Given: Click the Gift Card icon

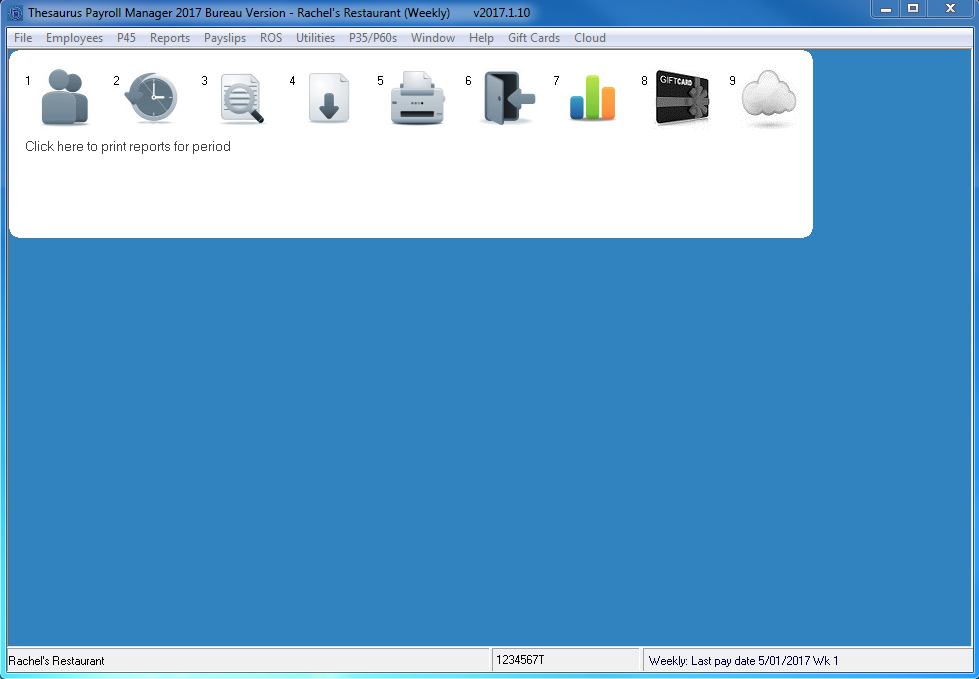Looking at the screenshot, I should 682,98.
